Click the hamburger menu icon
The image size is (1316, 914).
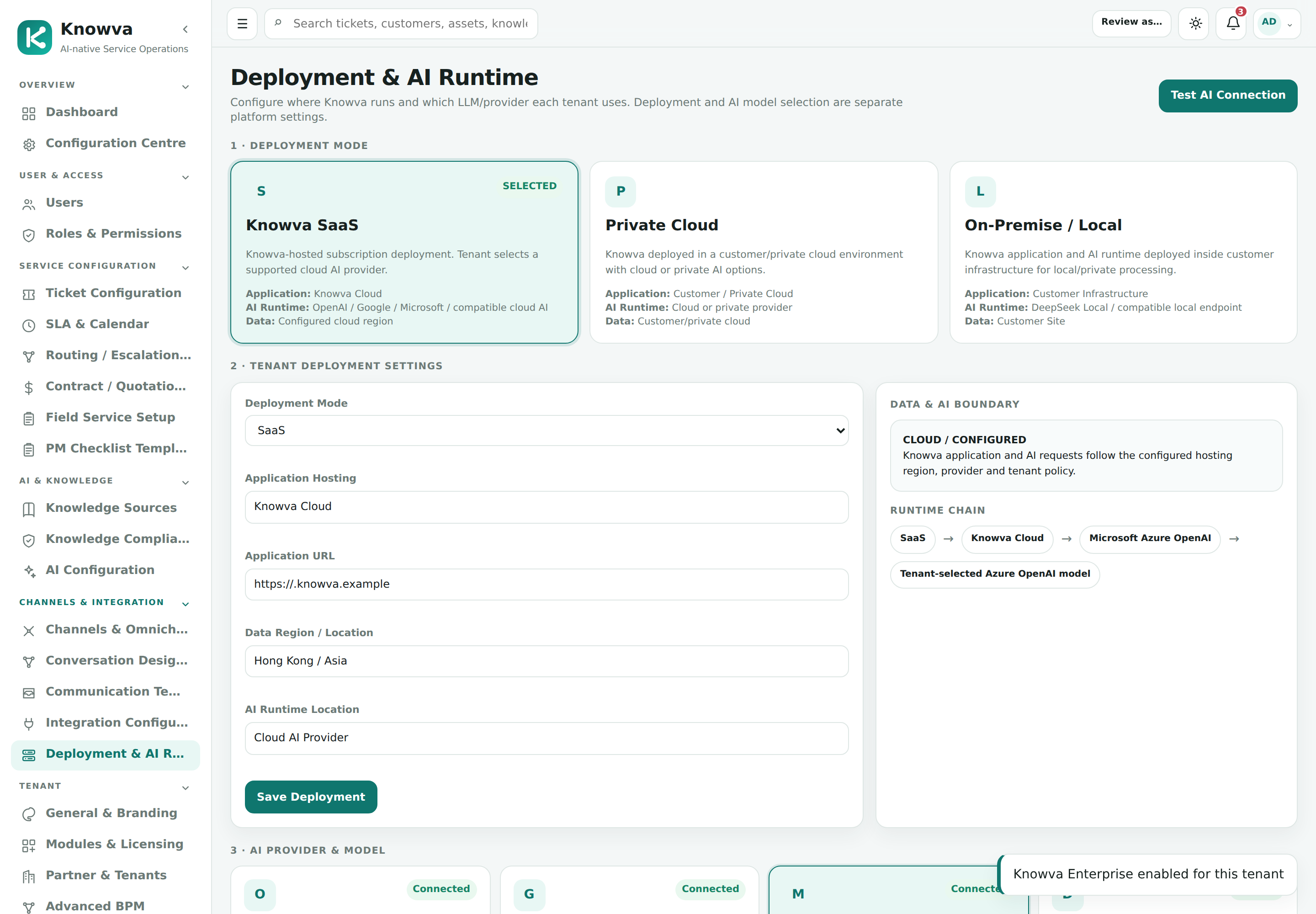[242, 23]
